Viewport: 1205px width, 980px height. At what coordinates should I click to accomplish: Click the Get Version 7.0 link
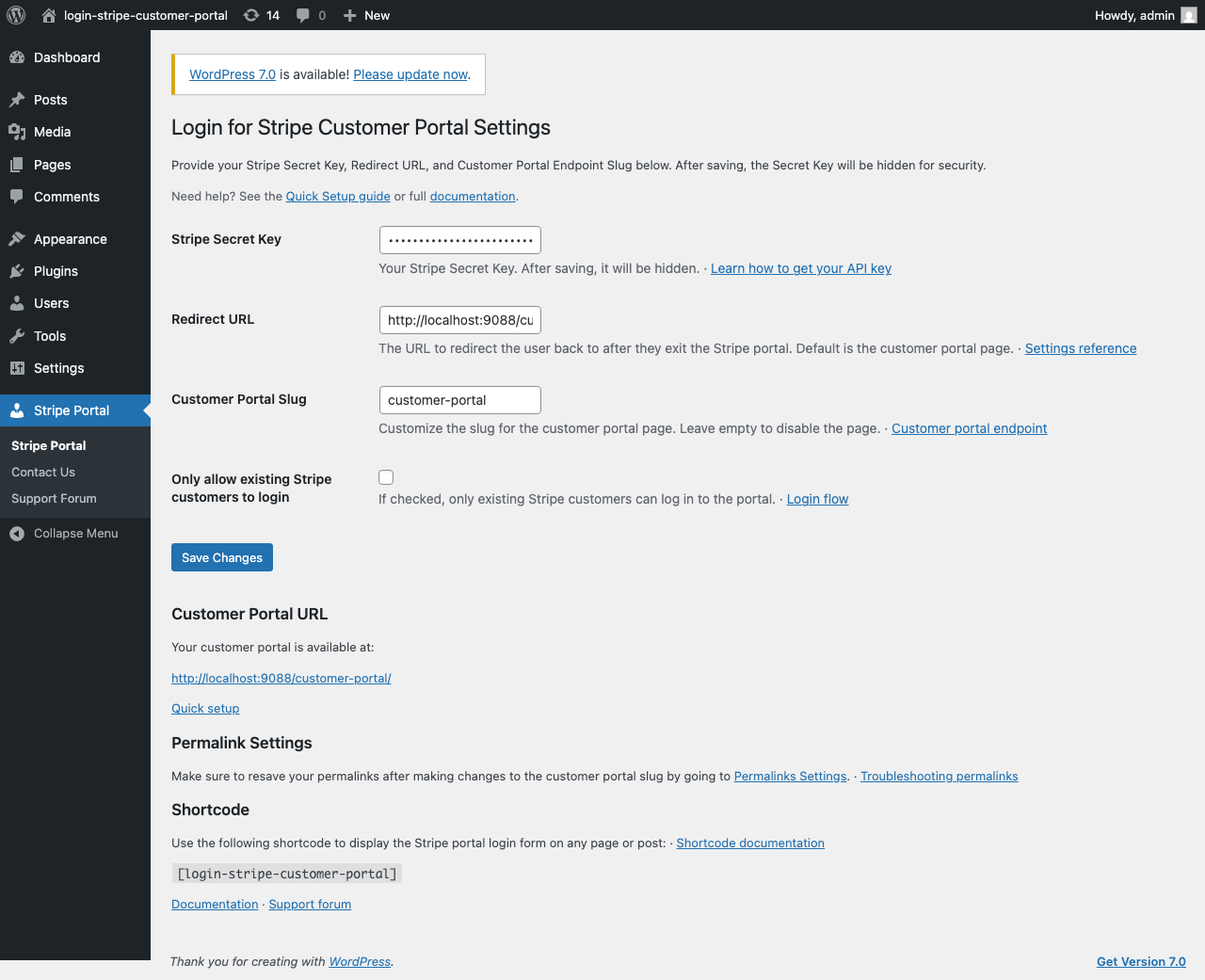point(1141,961)
